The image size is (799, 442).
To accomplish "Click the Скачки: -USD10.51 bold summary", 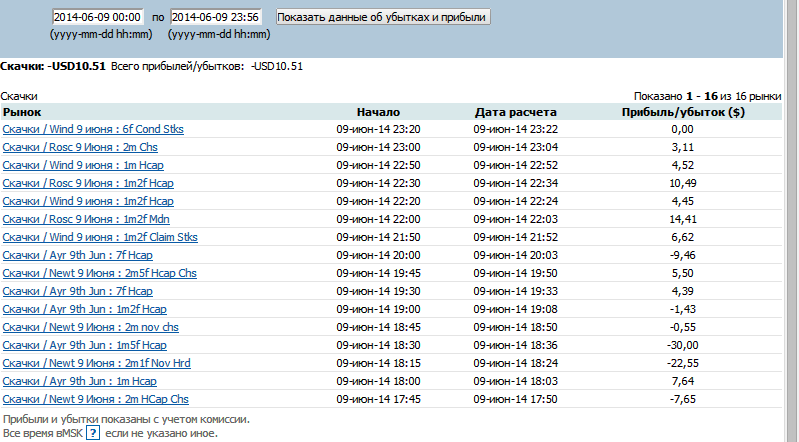I will 53,66.
